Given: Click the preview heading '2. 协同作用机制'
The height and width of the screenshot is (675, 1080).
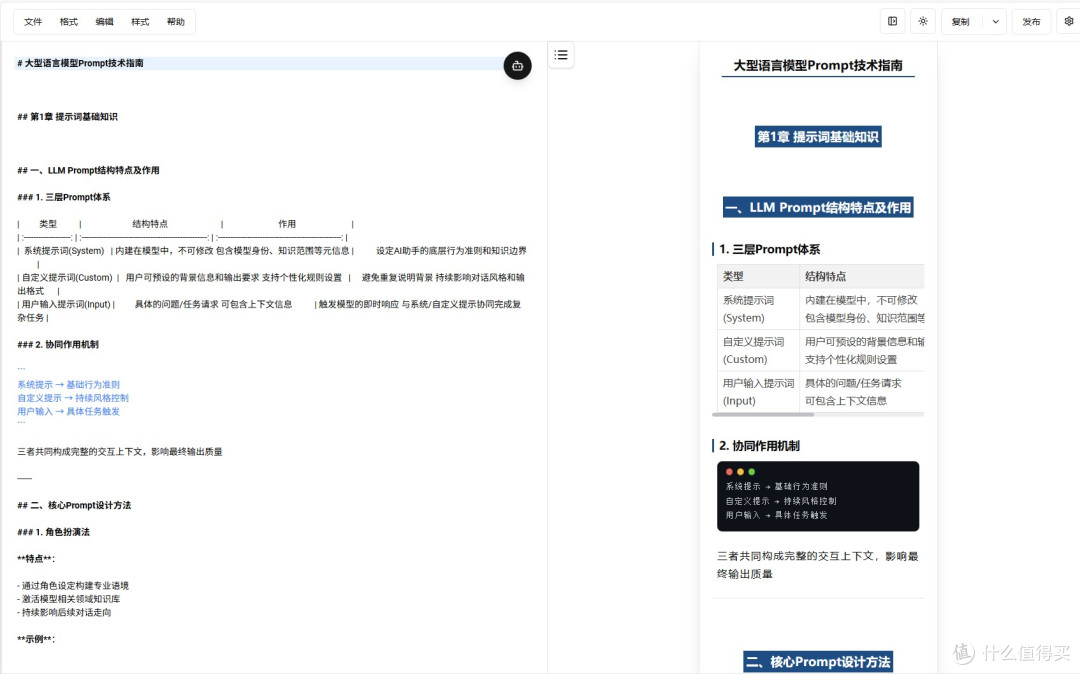Looking at the screenshot, I should pos(759,446).
